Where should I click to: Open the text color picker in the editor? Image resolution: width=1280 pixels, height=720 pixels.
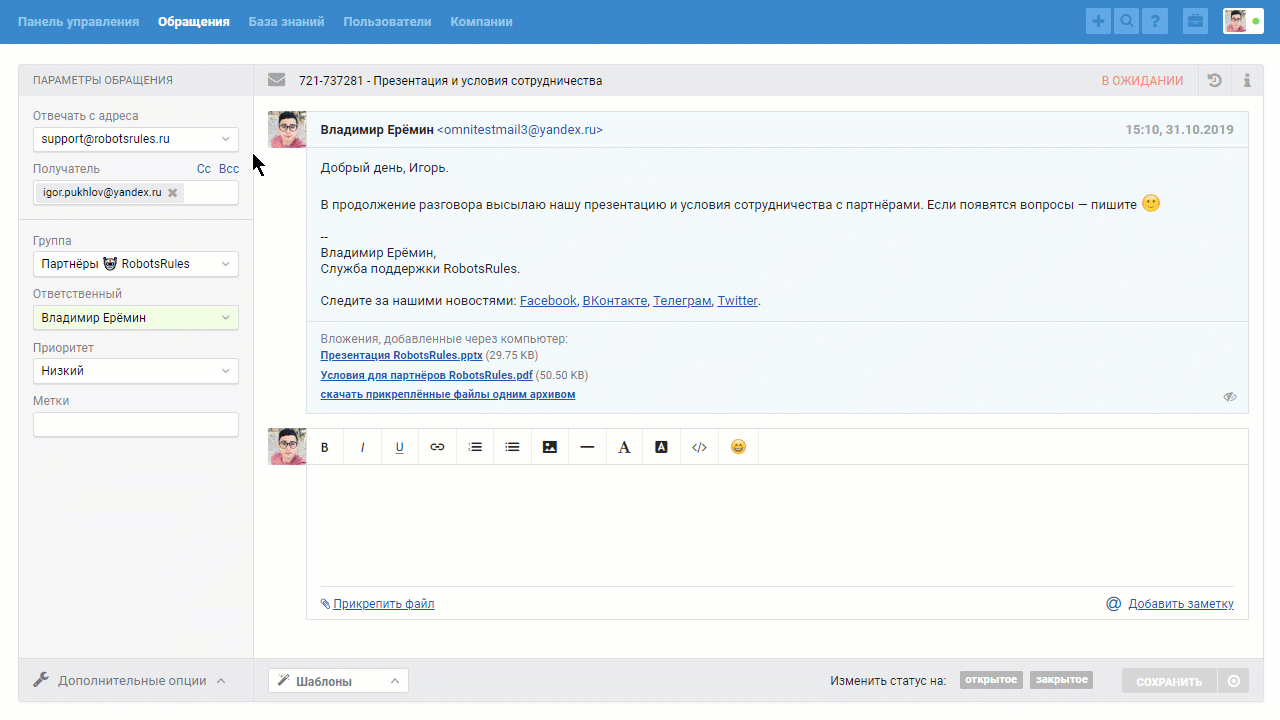(x=624, y=447)
